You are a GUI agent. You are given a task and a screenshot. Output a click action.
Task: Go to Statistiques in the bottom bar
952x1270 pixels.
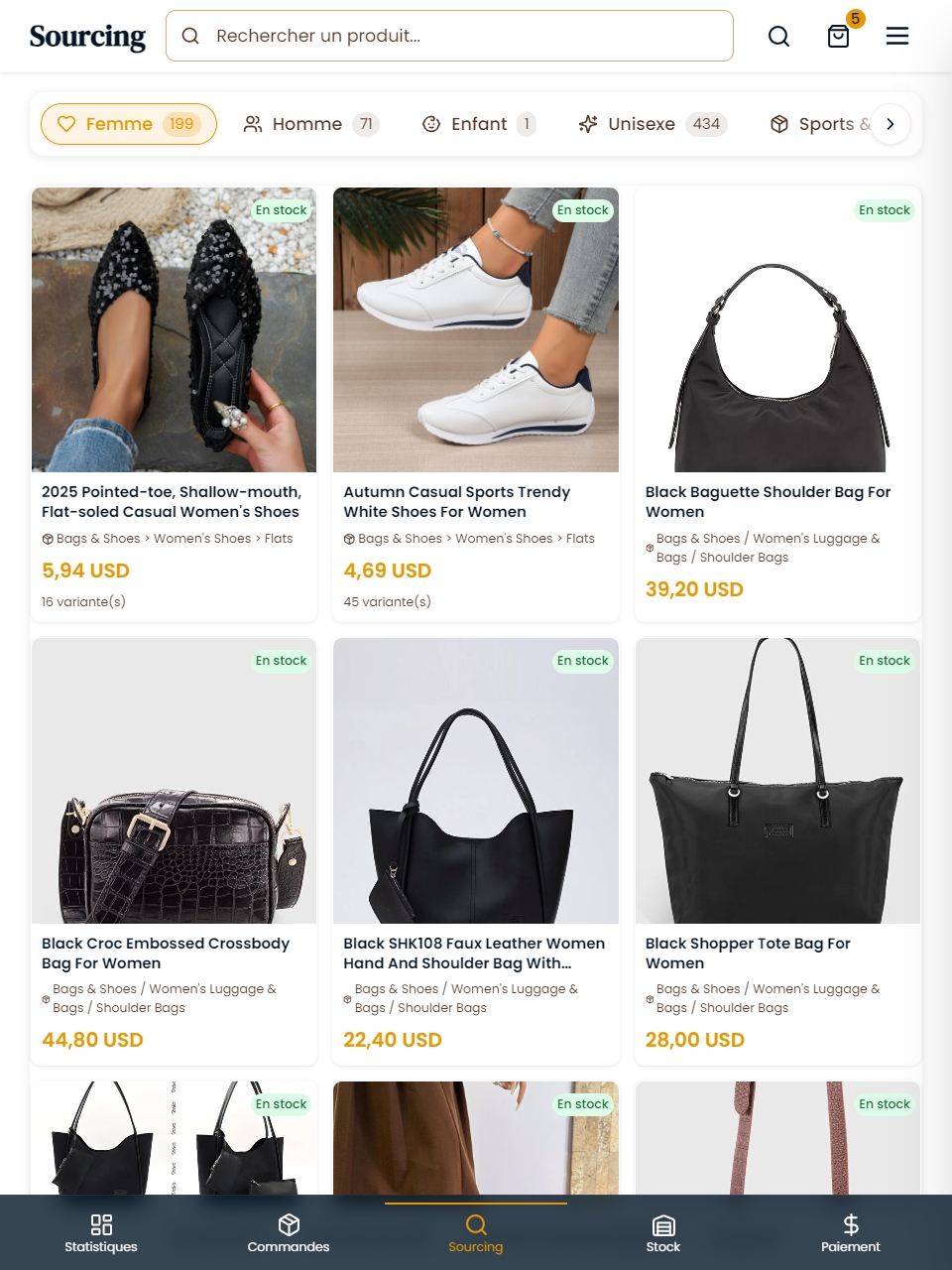point(101,1233)
